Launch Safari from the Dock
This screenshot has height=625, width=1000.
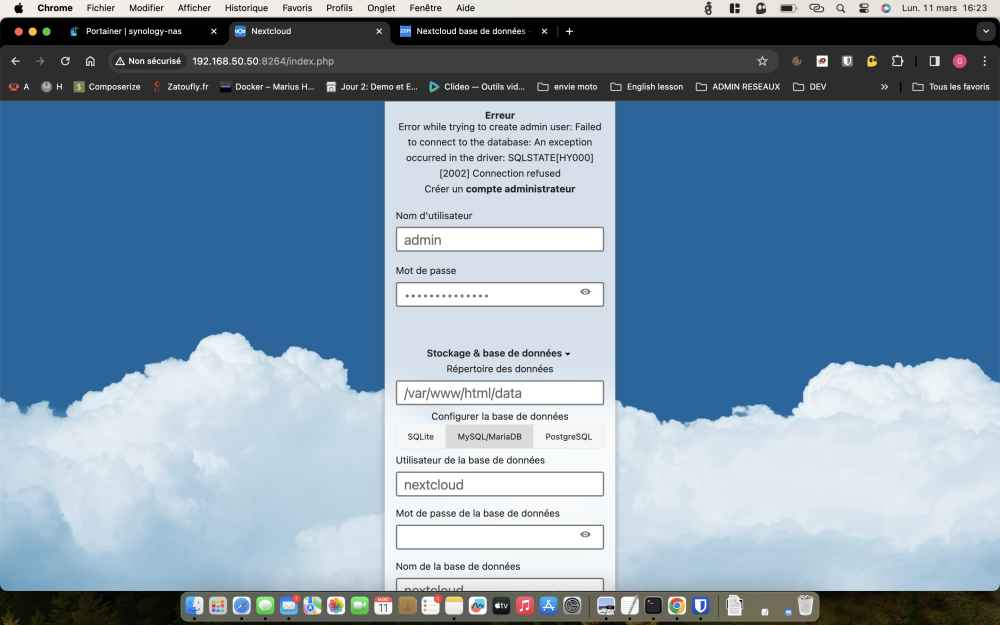click(241, 605)
